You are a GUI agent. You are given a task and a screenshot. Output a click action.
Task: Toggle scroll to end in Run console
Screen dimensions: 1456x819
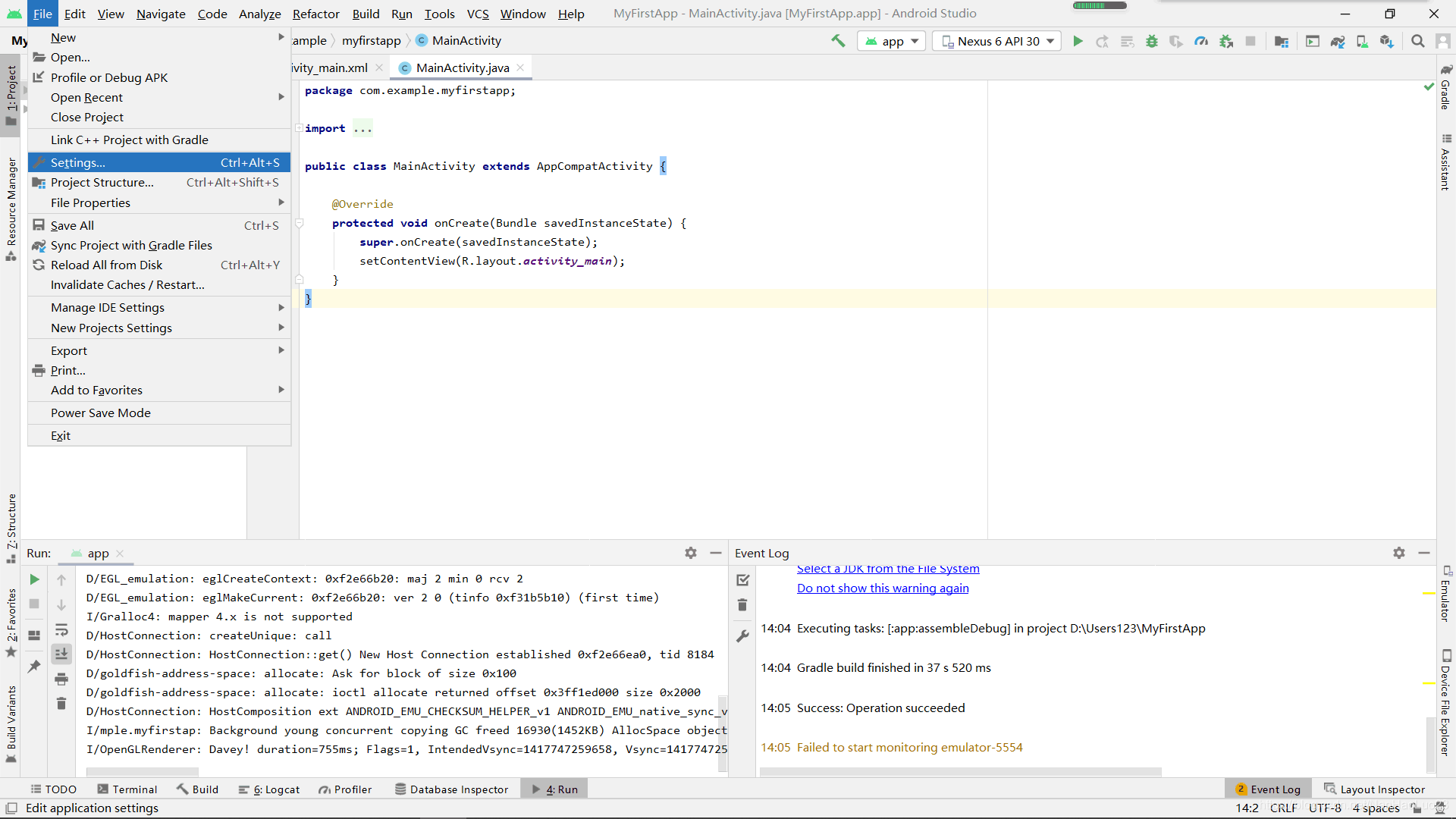coord(61,654)
